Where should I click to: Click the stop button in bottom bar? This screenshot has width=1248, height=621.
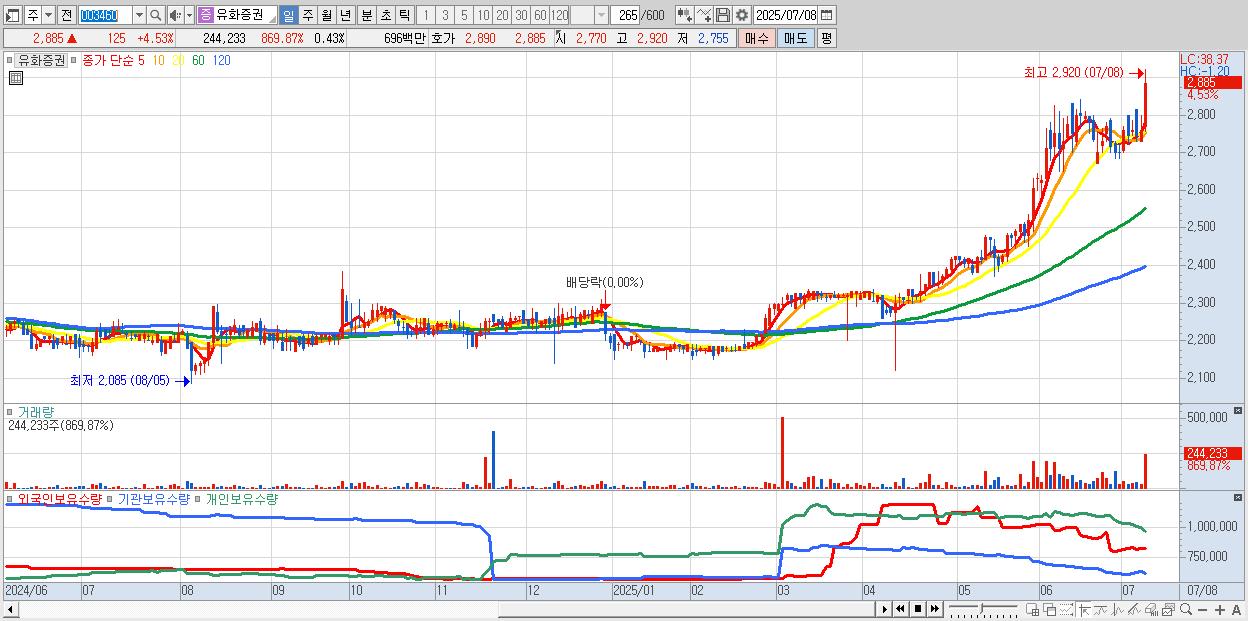point(917,609)
